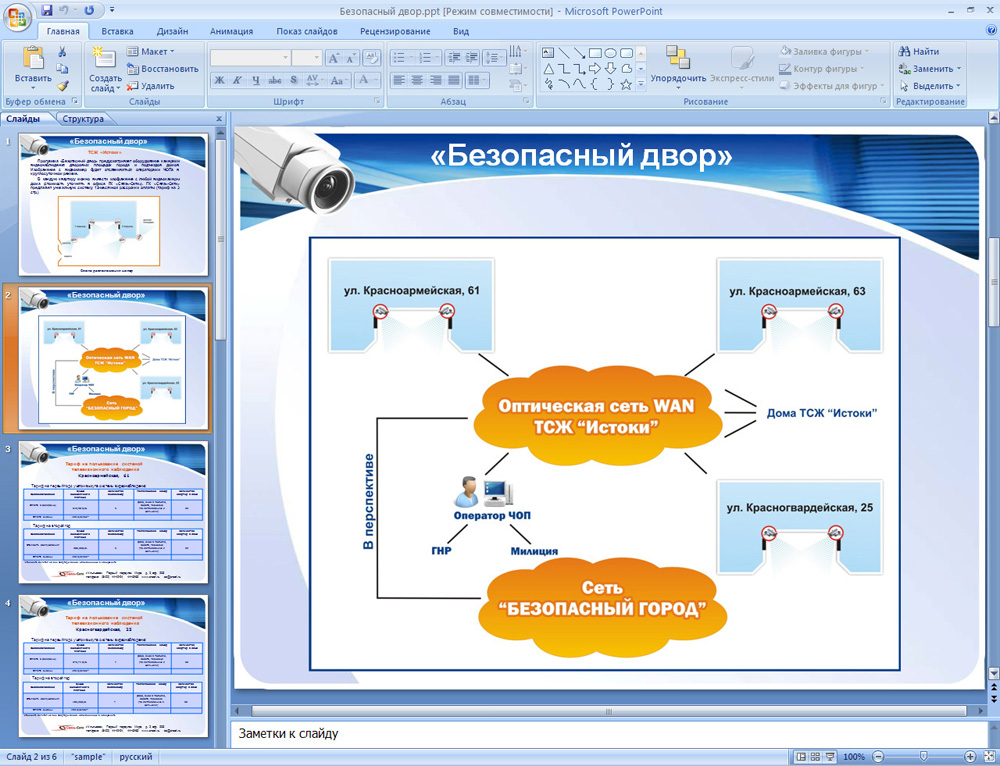Switch to the Вставка ribbon tab
Viewport: 1000px width, 766px height.
click(x=117, y=31)
